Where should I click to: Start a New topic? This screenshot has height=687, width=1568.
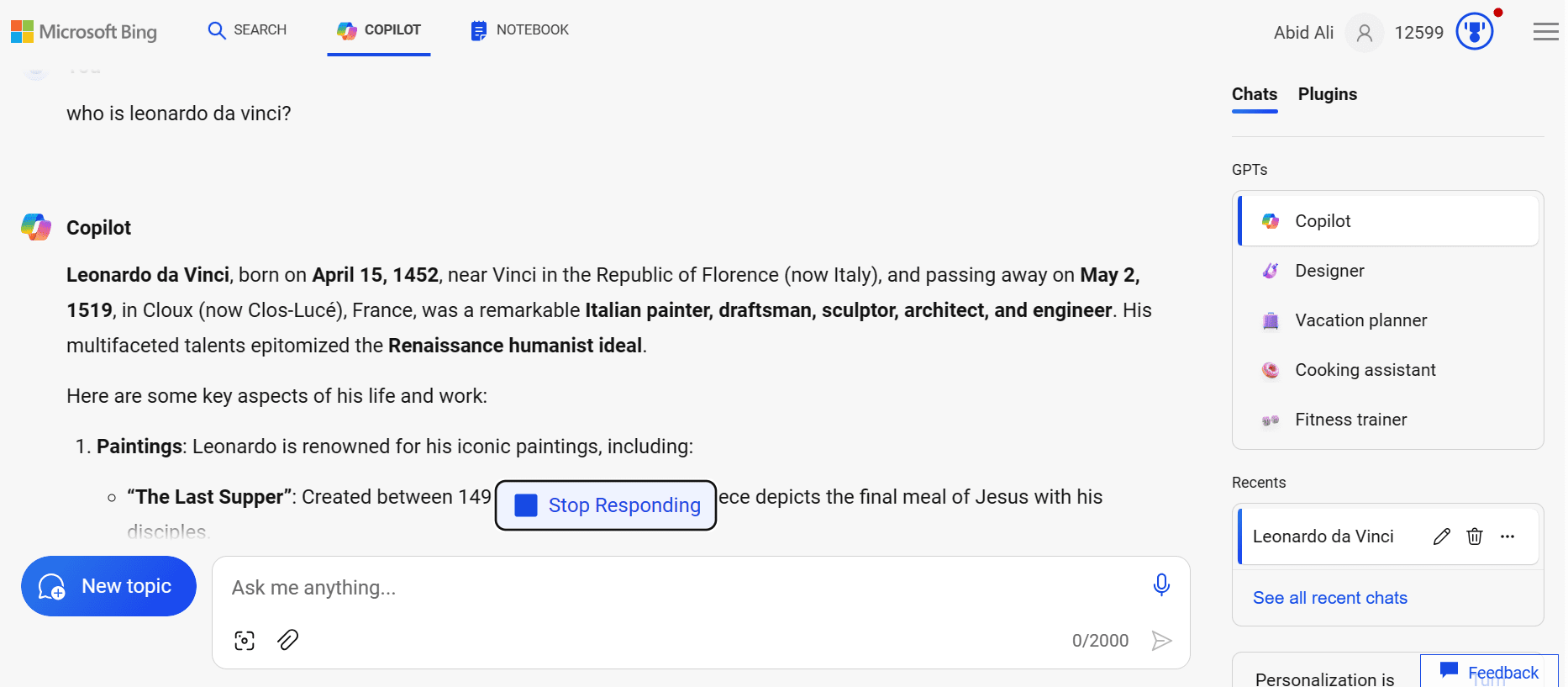click(x=108, y=586)
